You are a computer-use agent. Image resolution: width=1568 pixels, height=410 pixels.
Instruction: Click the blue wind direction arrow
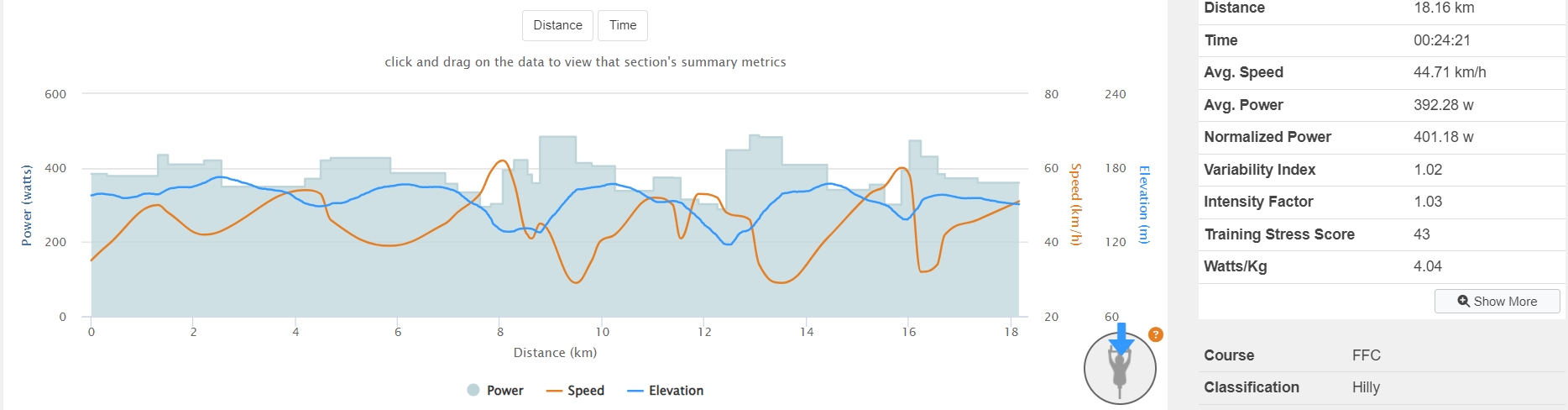[1121, 339]
